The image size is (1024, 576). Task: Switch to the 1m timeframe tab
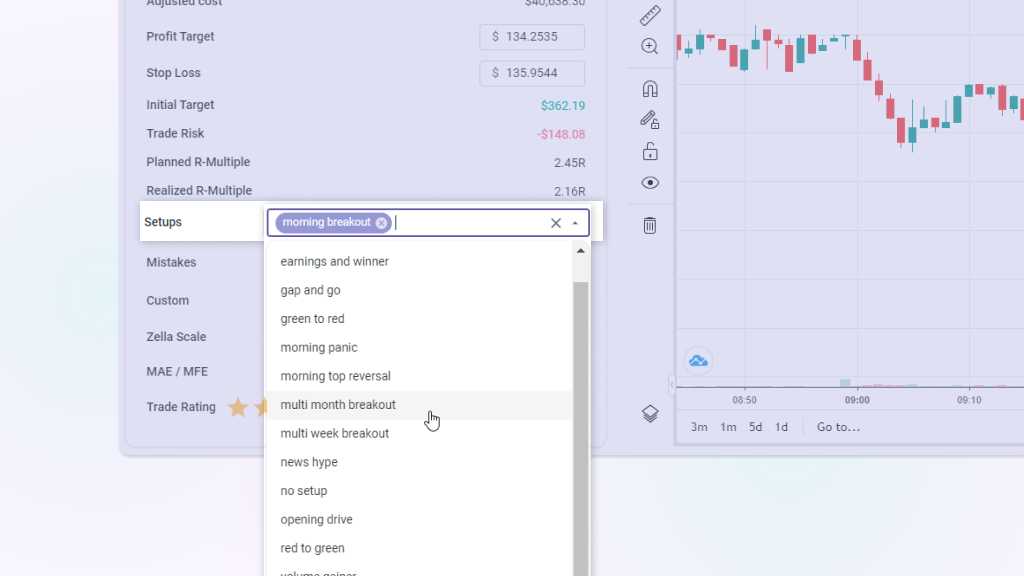point(728,426)
